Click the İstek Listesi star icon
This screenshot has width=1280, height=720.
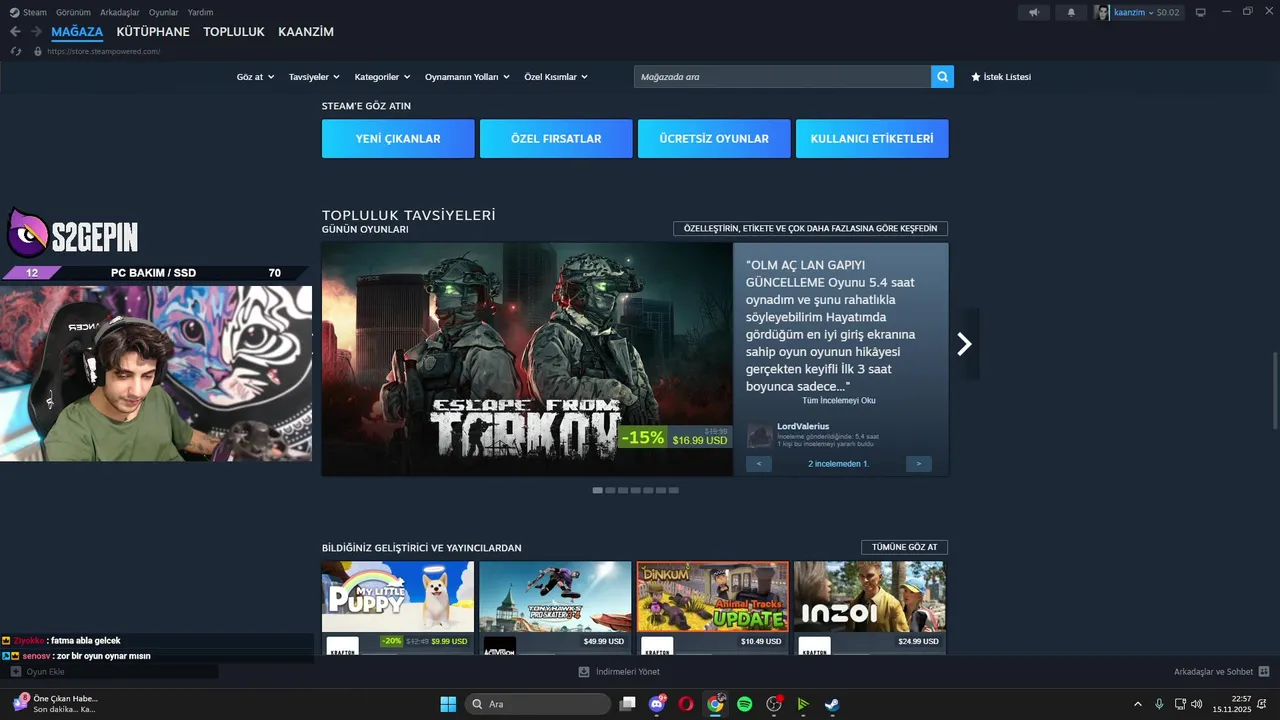click(976, 77)
